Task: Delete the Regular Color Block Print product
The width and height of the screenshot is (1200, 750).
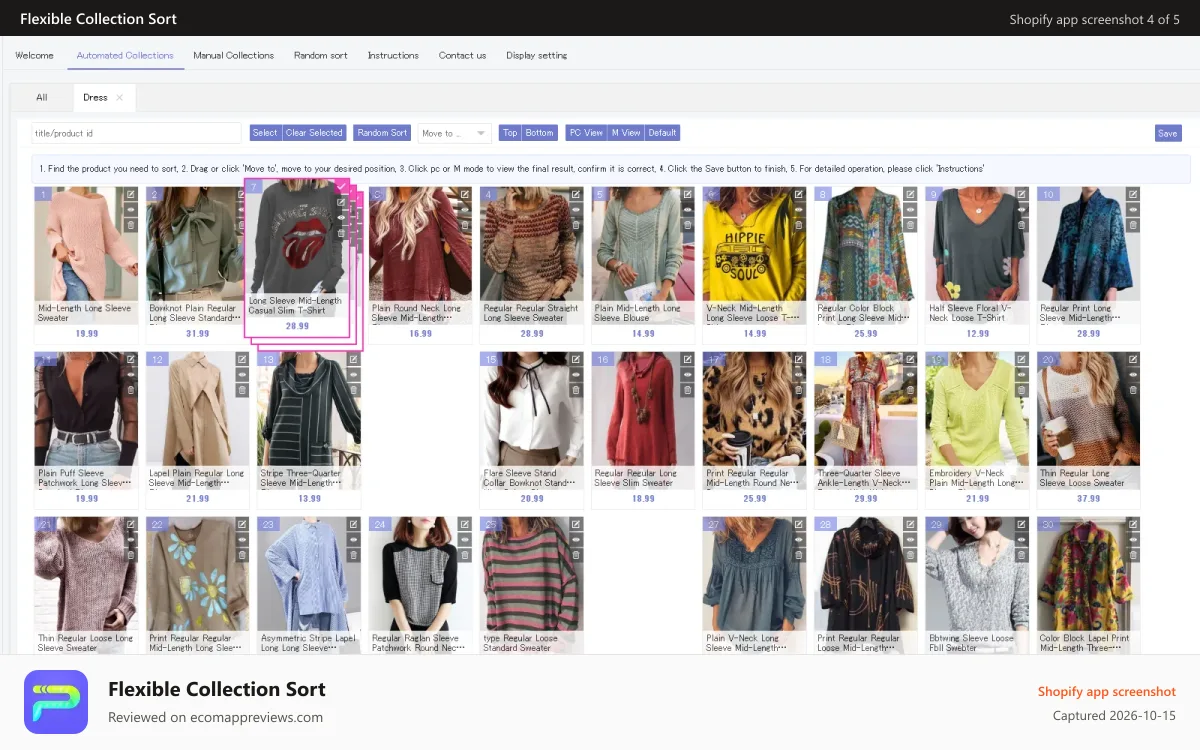Action: pos(910,226)
